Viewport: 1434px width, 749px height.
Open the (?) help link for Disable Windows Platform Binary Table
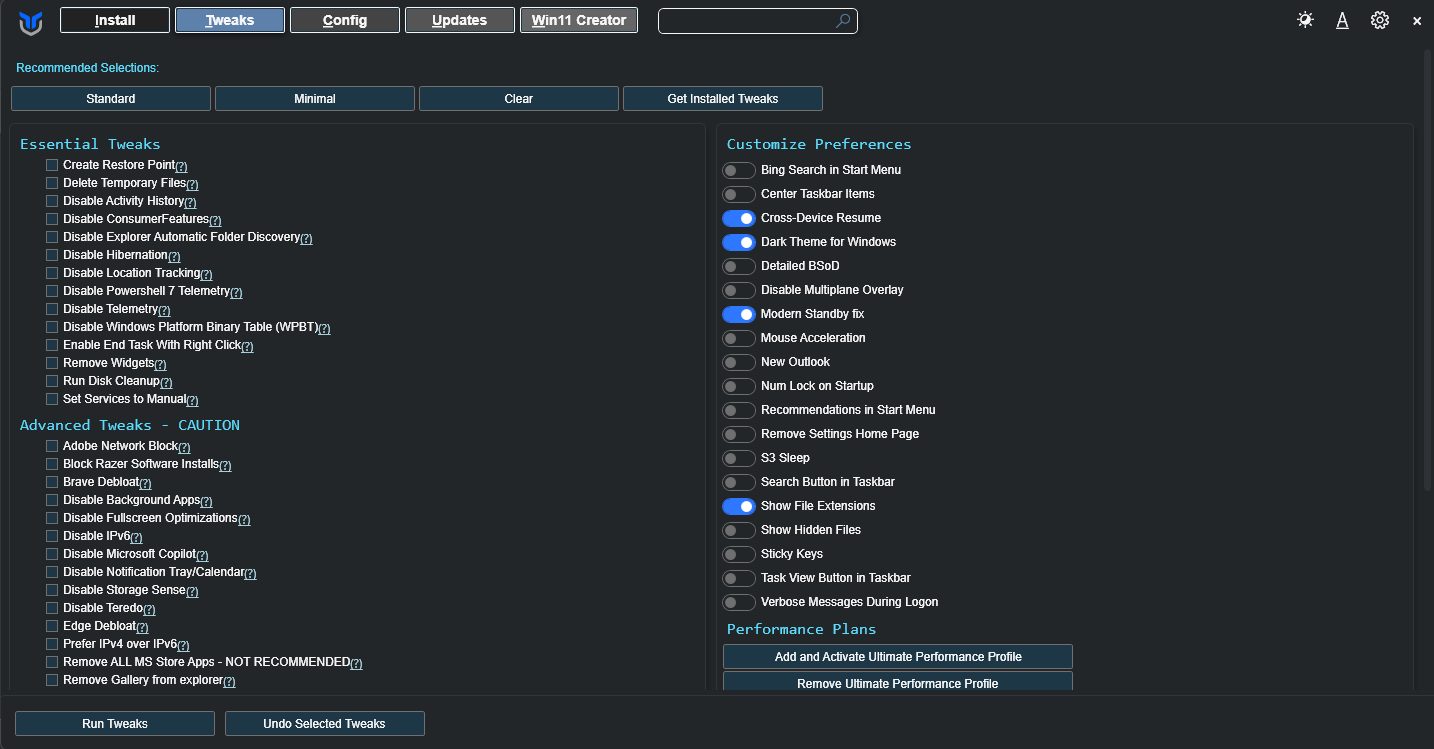click(x=325, y=328)
